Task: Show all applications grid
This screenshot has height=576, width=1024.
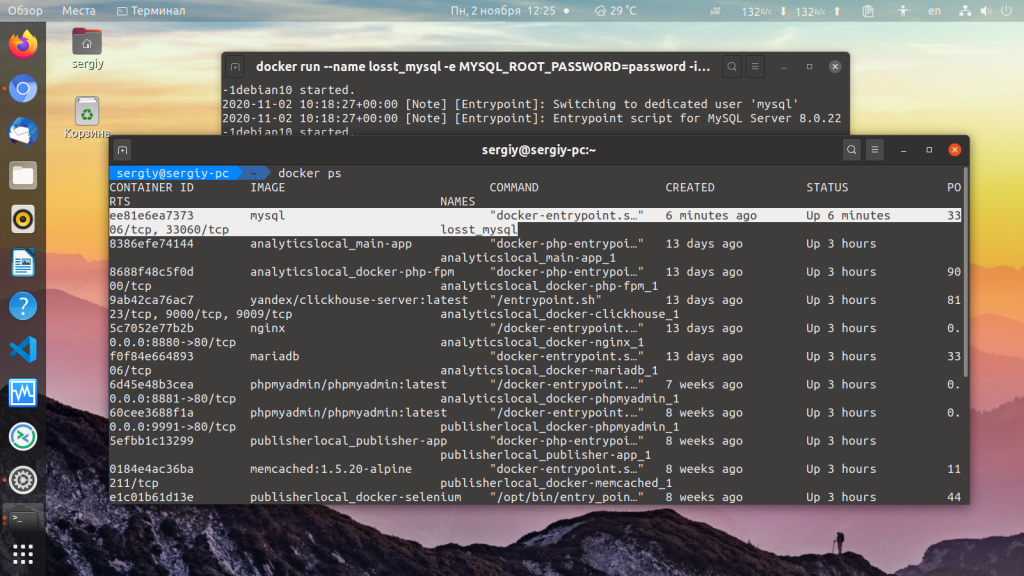Action: (x=23, y=554)
